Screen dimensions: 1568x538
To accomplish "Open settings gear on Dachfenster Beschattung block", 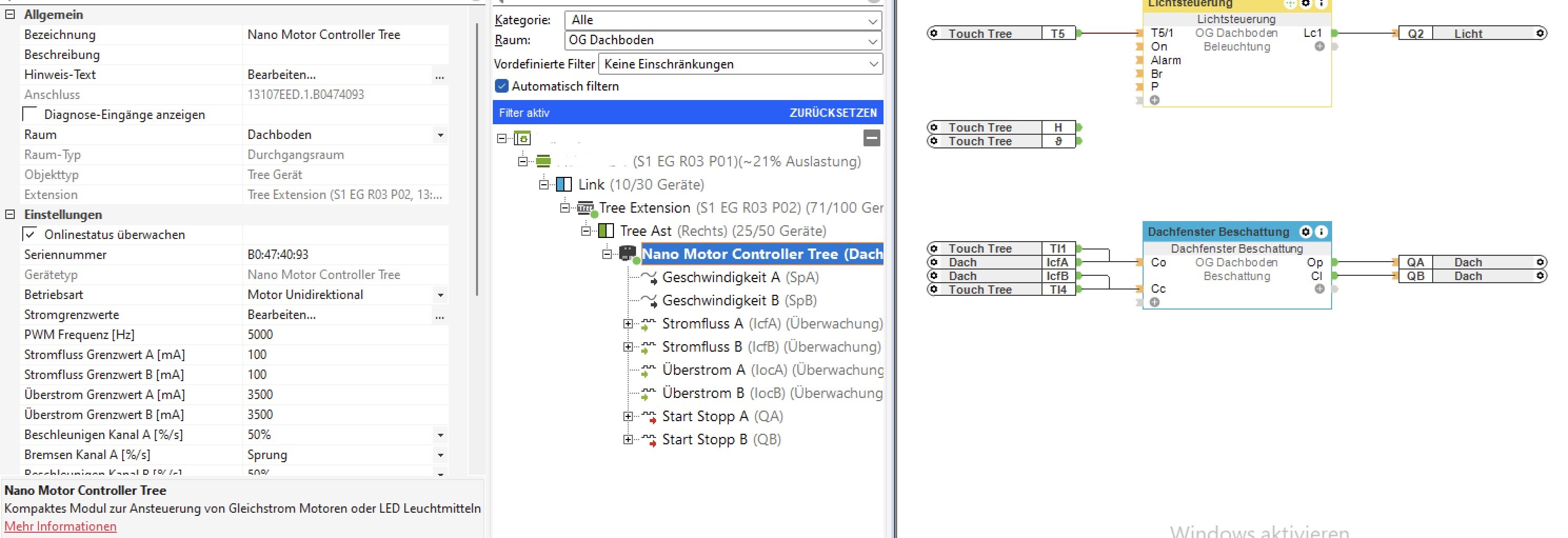I will pos(1306,232).
